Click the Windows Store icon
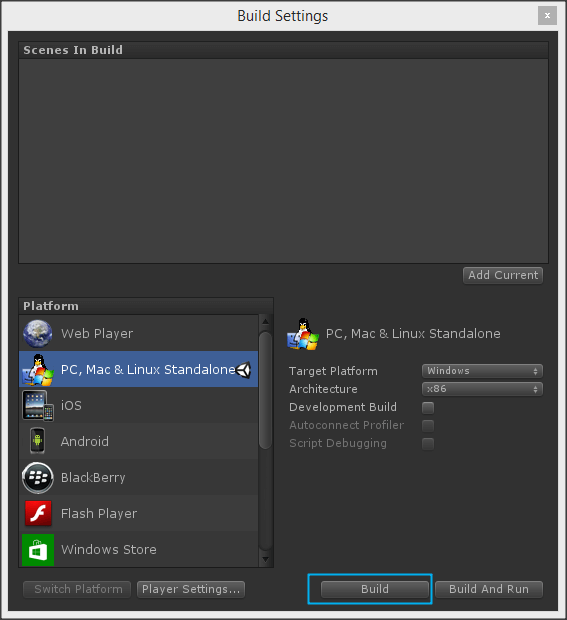Screen dimensions: 567x620 click(38, 550)
